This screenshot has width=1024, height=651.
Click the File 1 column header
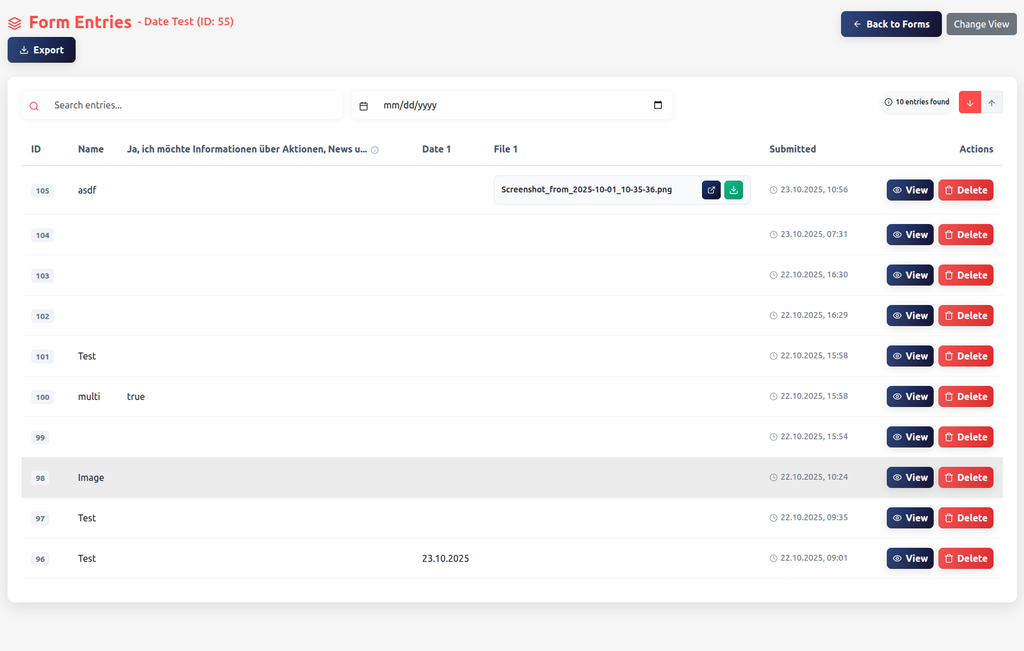point(505,149)
